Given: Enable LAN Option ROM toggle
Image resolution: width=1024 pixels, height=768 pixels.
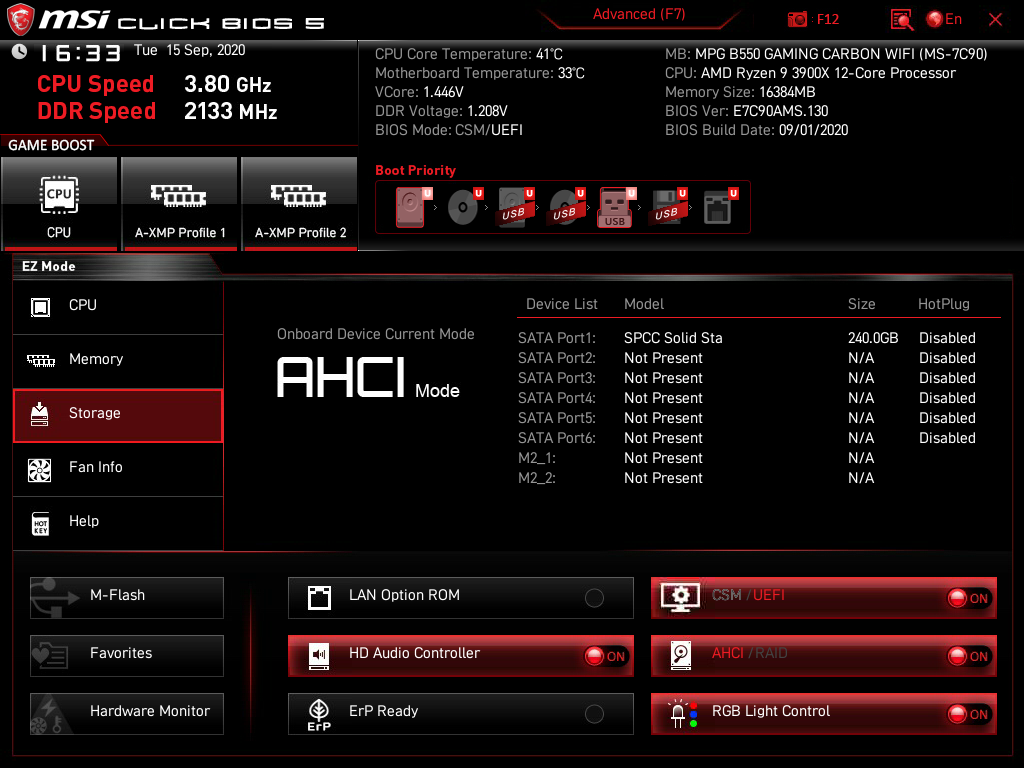Looking at the screenshot, I should pos(594,598).
